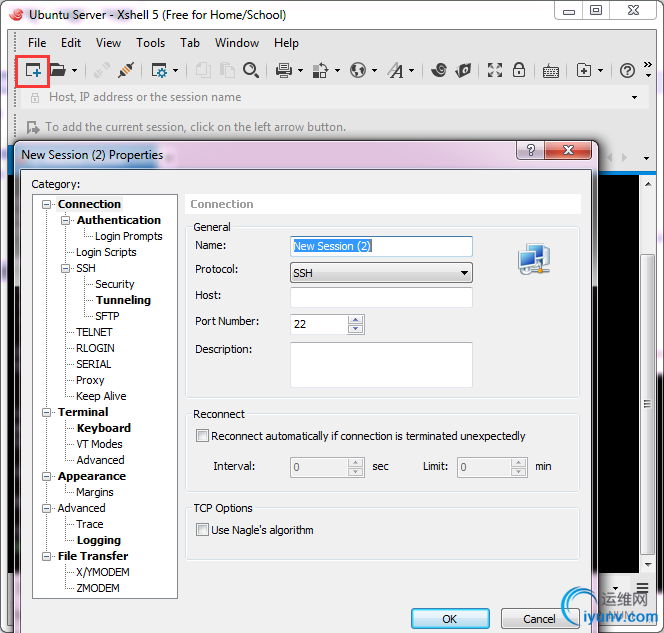Open the Protocol SSH dropdown
Image resolution: width=664 pixels, height=633 pixels.
(381, 273)
